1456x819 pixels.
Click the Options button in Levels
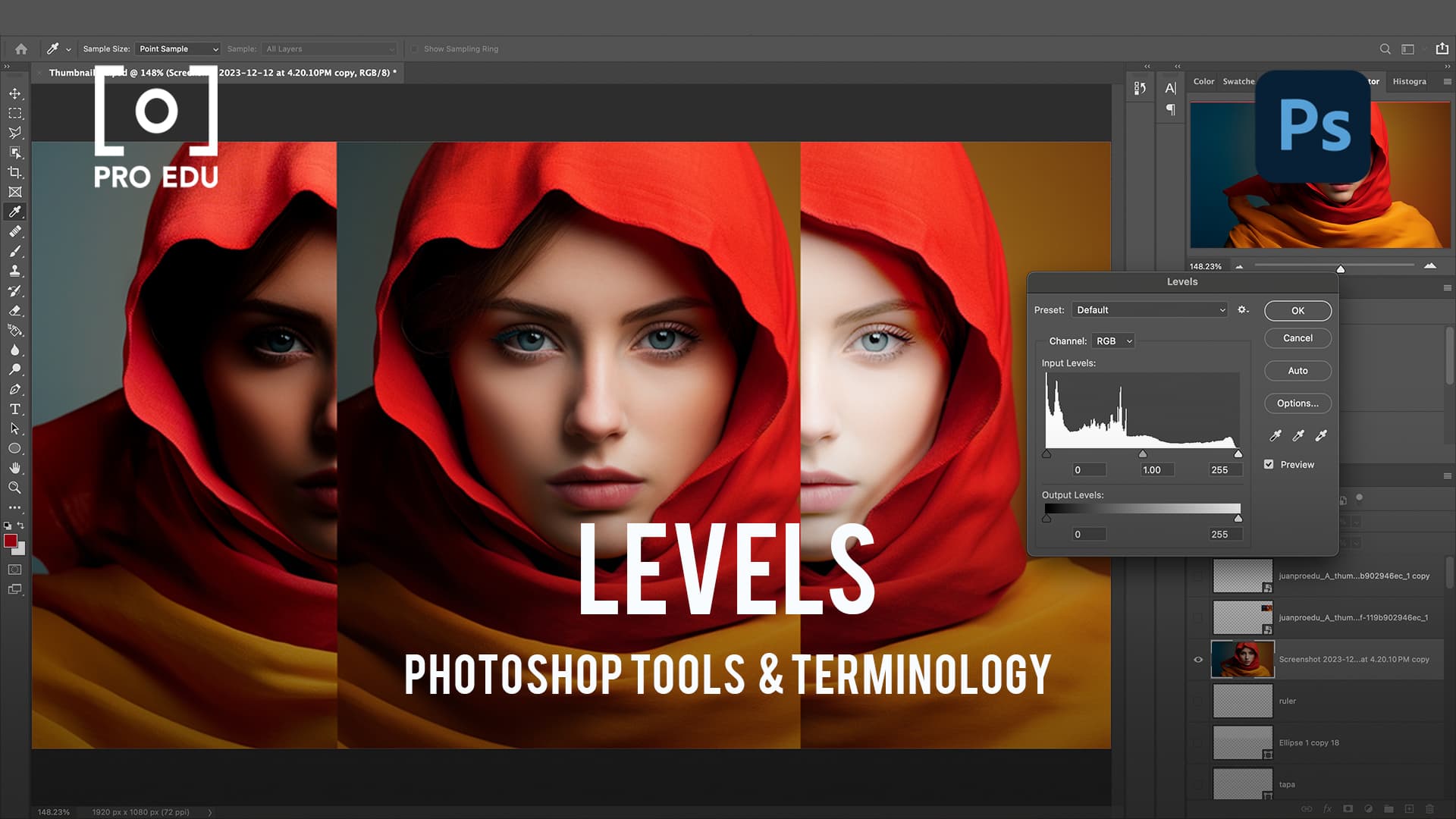1298,403
